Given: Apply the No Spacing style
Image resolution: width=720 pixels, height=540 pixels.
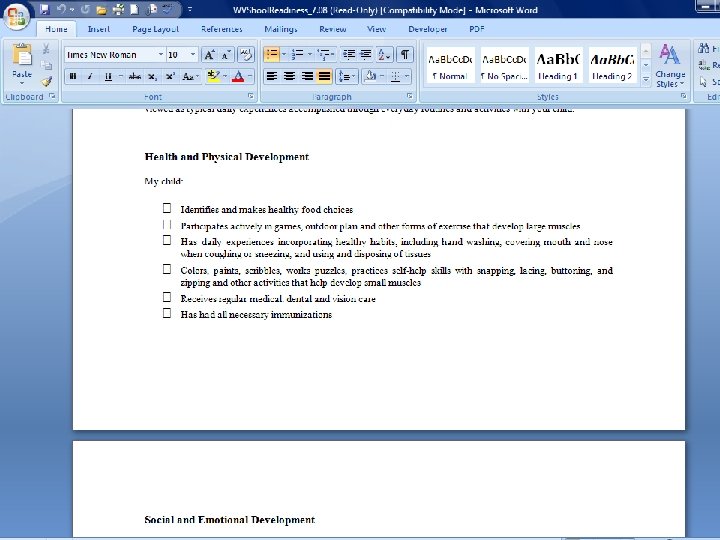Looking at the screenshot, I should (x=504, y=65).
